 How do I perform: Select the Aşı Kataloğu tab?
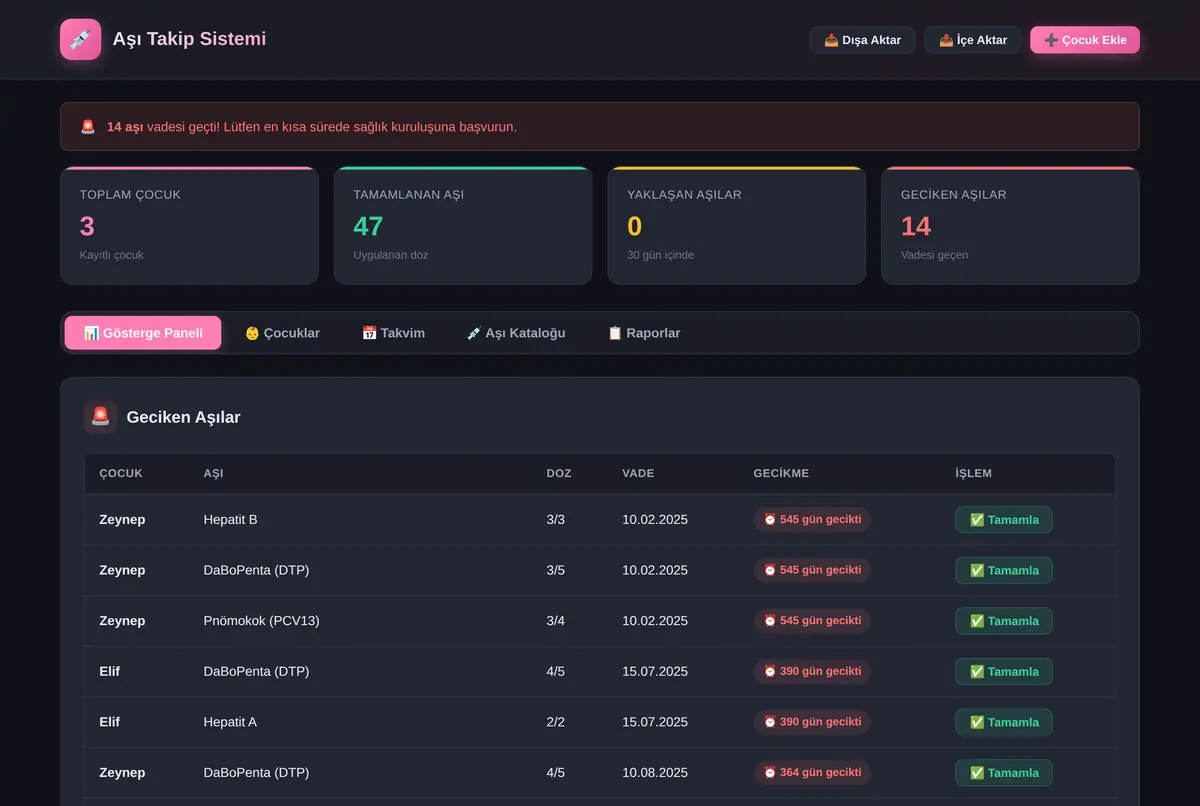click(x=516, y=333)
